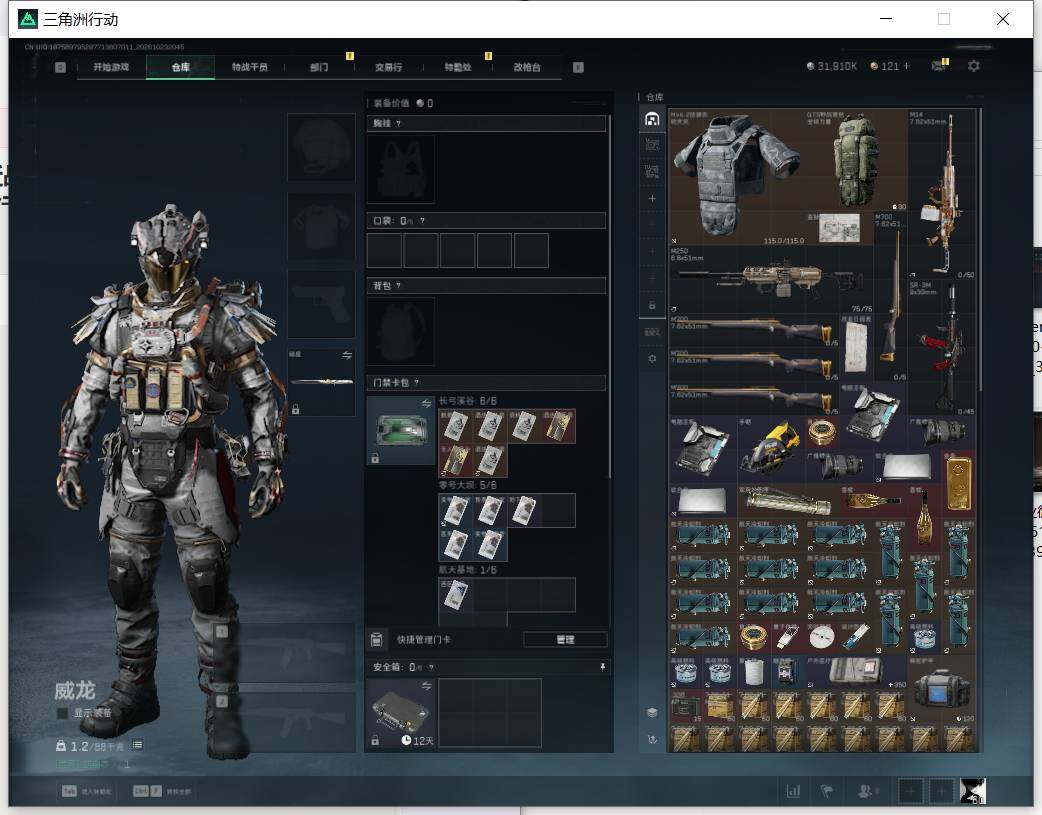Click the 管理 button for keycards
Image resolution: width=1042 pixels, height=815 pixels.
[x=565, y=640]
